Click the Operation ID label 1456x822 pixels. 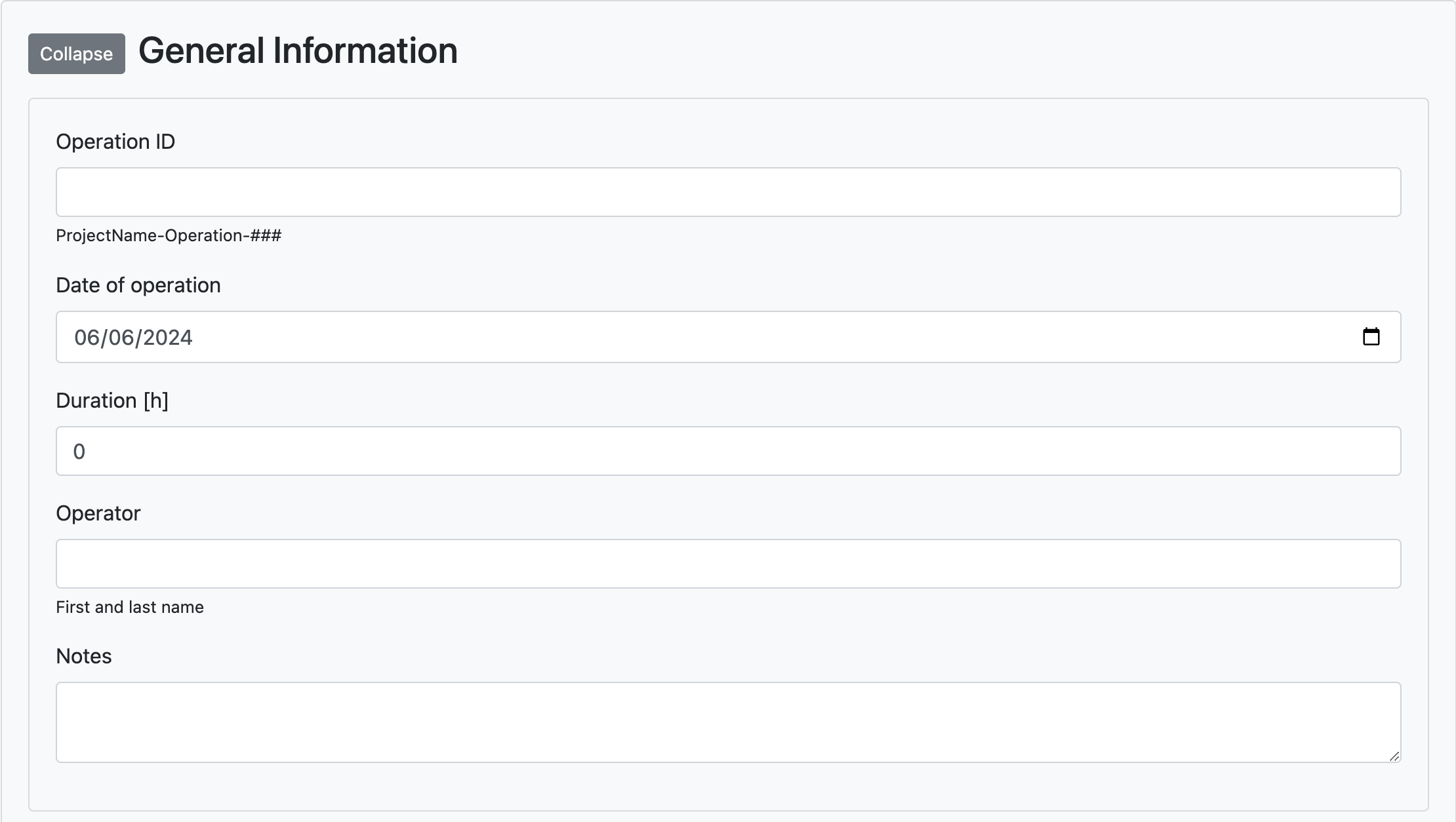pyautogui.click(x=115, y=142)
